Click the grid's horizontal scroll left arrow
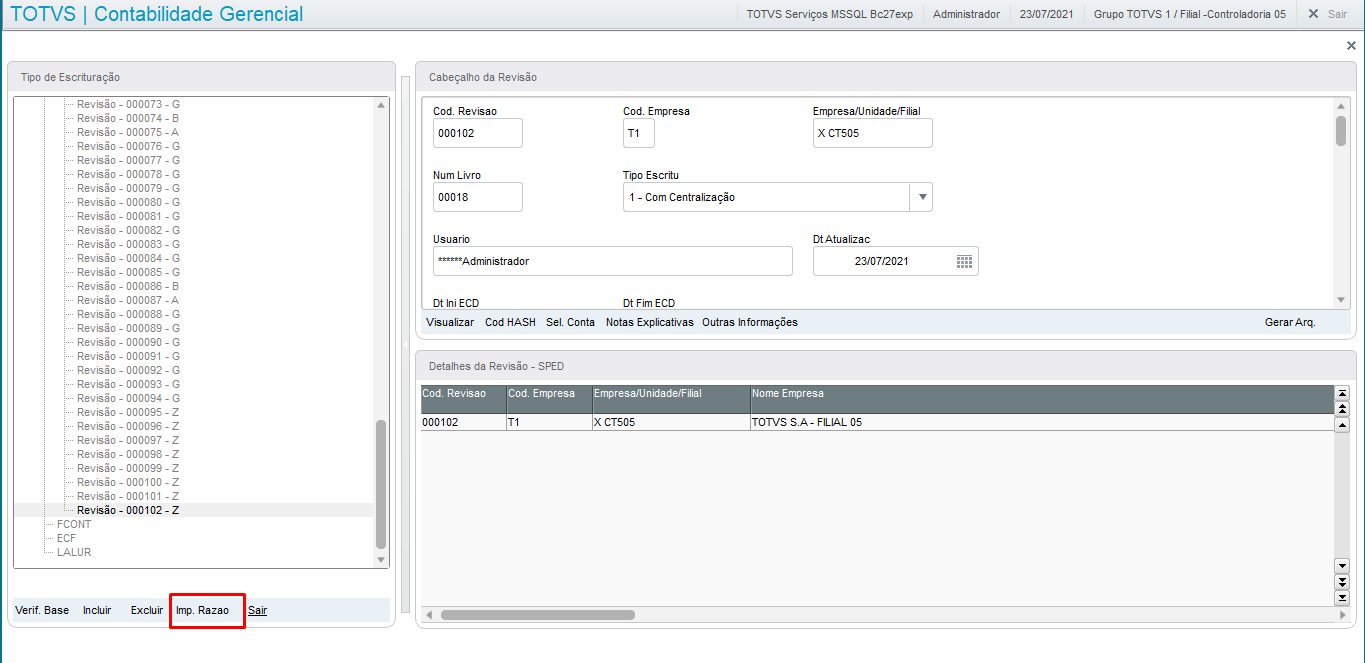The image size is (1365, 663). [427, 615]
